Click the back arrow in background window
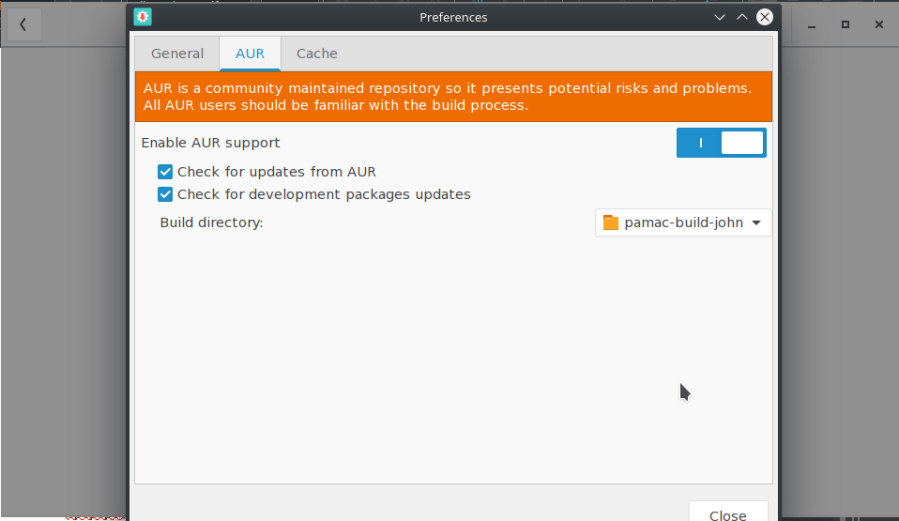 pos(23,24)
